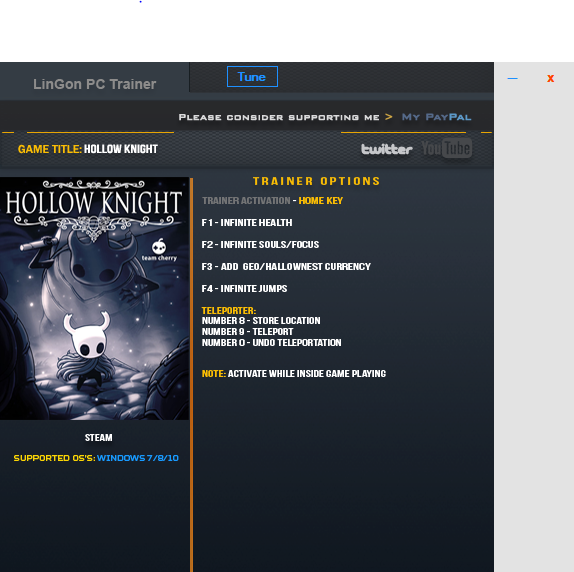
Task: Click the Activate While Inside Game note
Action: point(307,373)
